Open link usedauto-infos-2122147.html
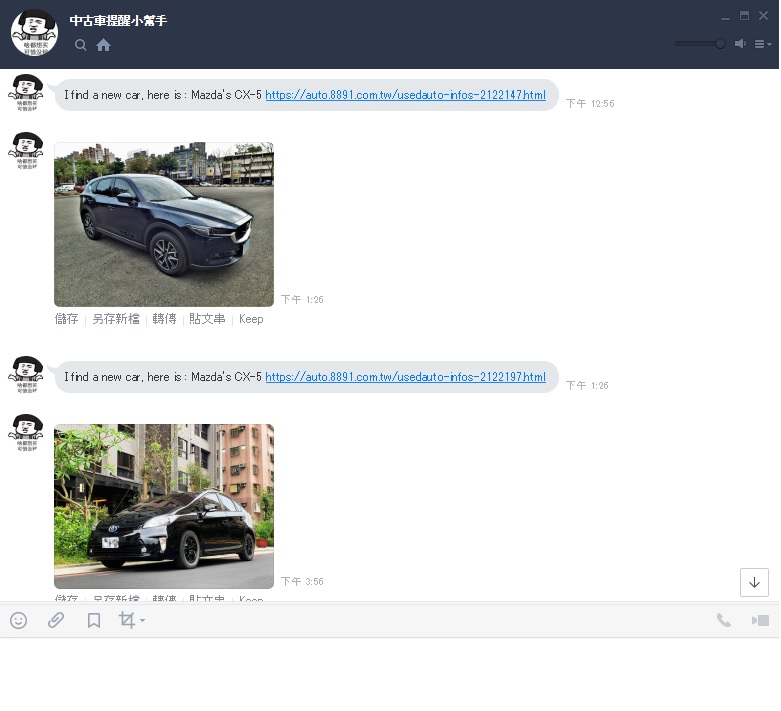This screenshot has width=781, height=711. point(405,95)
